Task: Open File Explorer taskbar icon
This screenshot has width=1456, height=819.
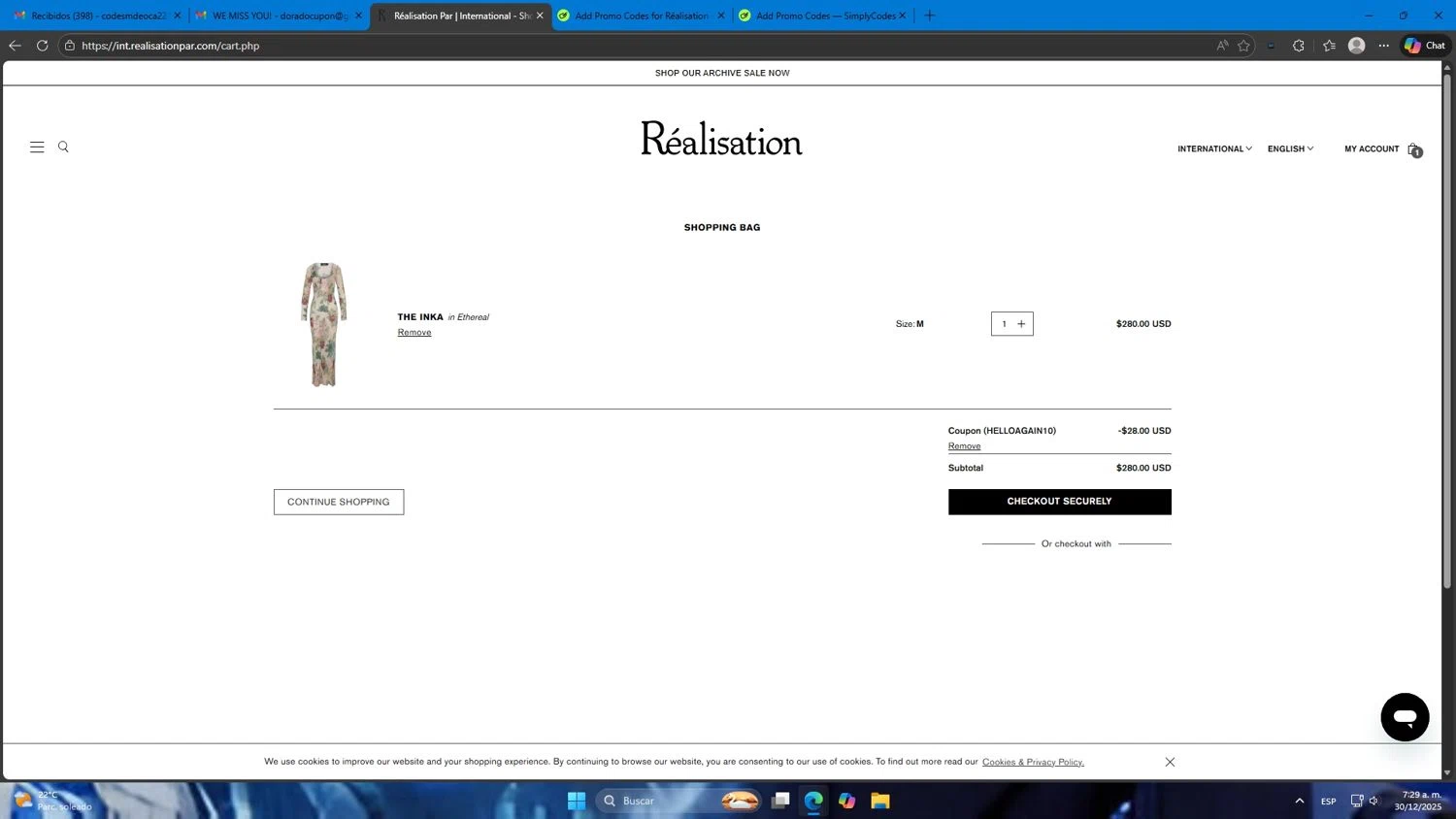Action: pyautogui.click(x=880, y=801)
